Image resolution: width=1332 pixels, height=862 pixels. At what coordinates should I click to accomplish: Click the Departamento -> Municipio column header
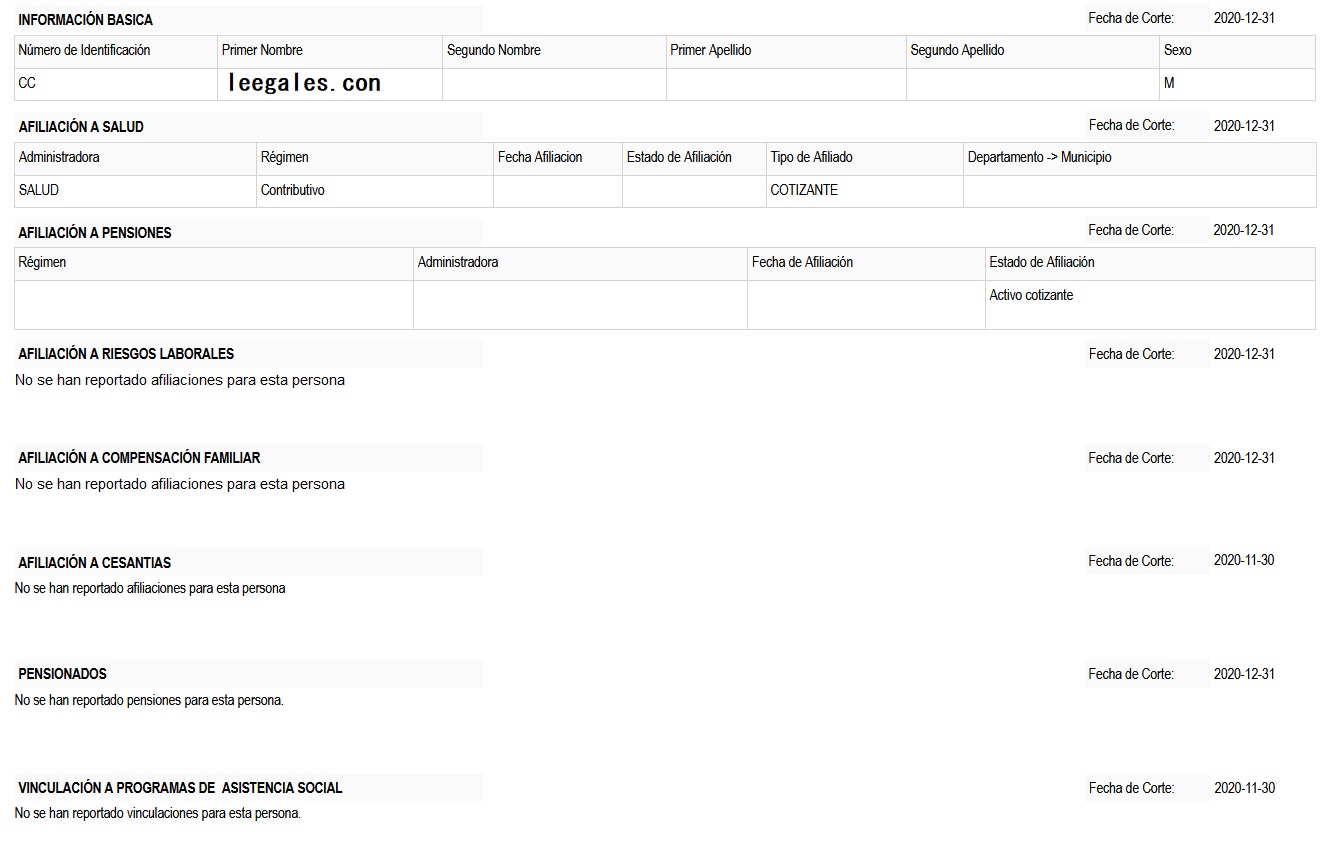(1039, 157)
